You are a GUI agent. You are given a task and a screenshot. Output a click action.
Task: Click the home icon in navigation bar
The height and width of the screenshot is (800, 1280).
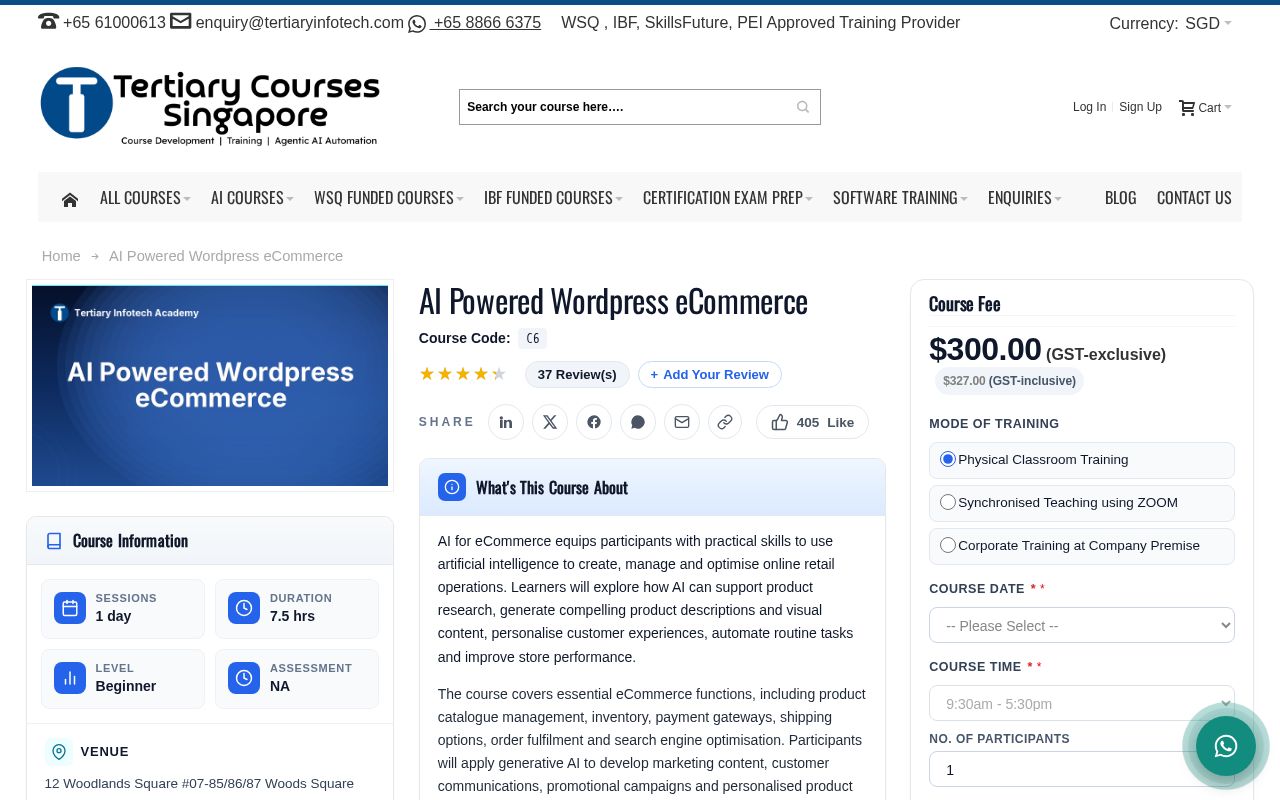70,199
